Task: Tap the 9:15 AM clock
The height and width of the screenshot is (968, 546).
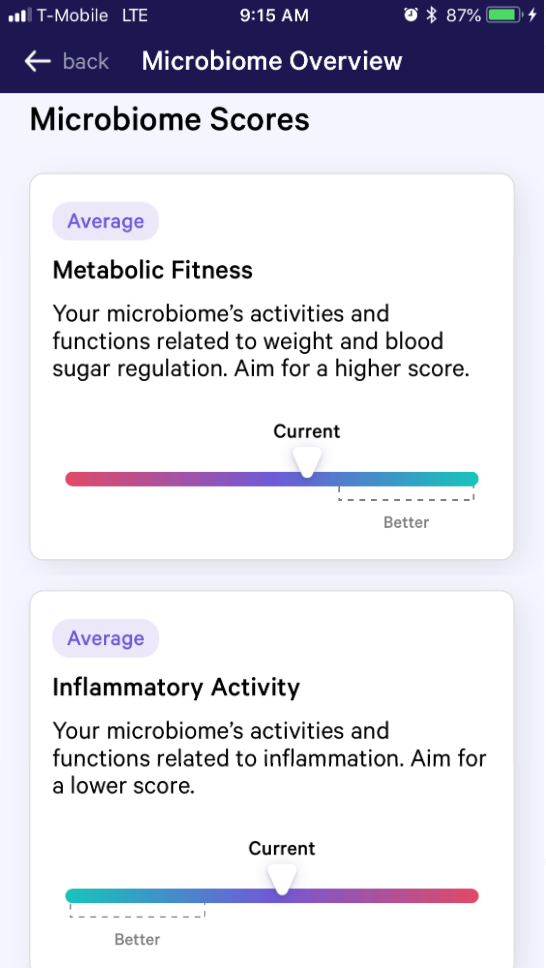Action: click(274, 15)
